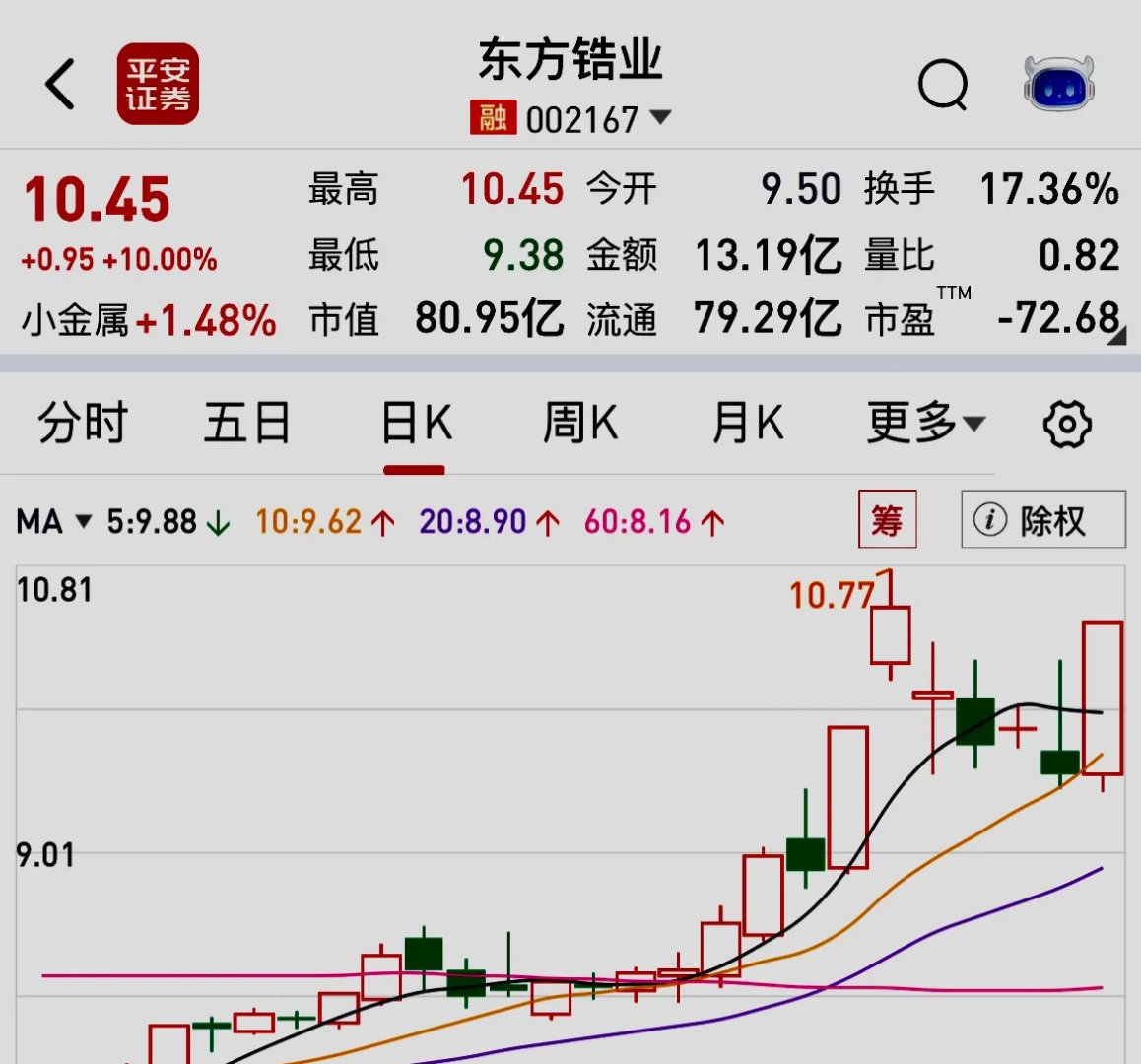Toggle the 筹 chip distribution button
This screenshot has height=1064, width=1141.
pos(887,519)
